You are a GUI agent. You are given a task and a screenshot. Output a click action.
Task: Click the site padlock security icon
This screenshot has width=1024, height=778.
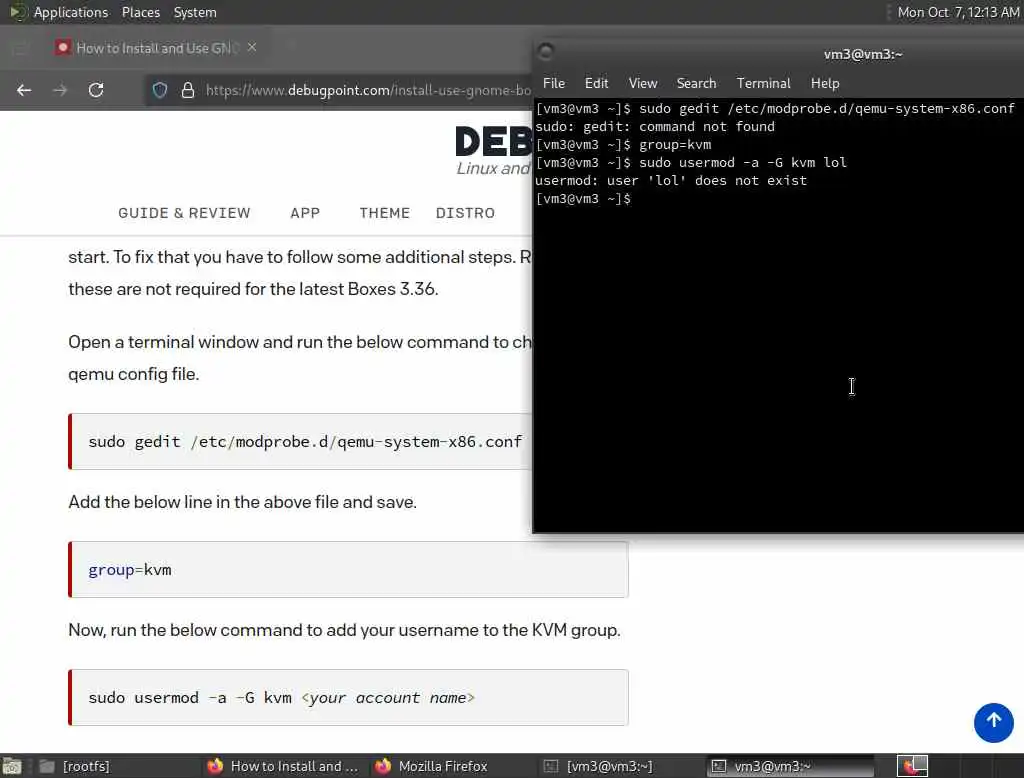point(187,90)
